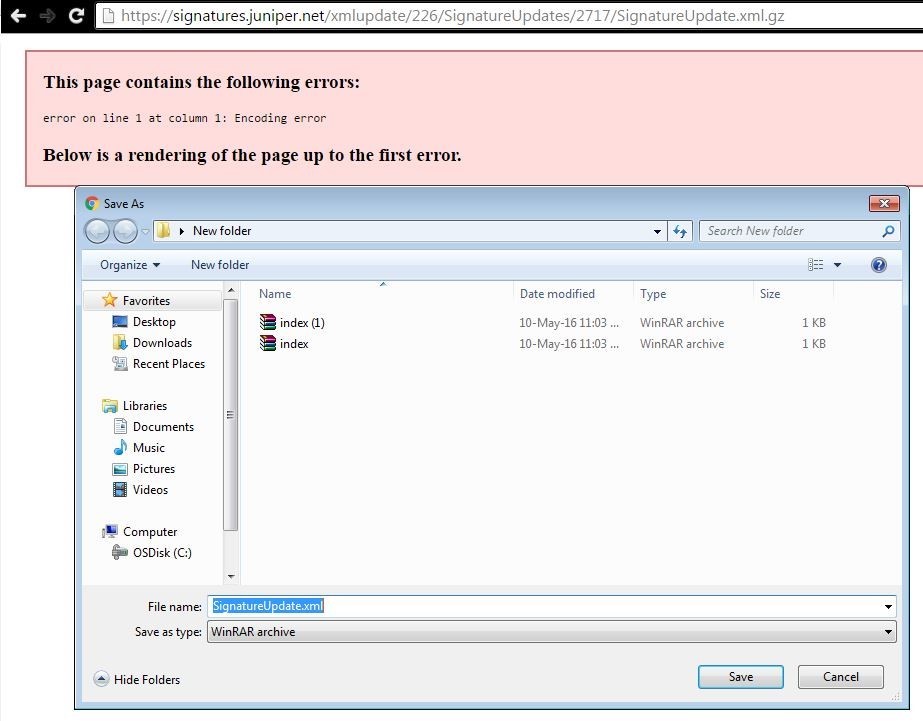The width and height of the screenshot is (923, 721).
Task: Open OSDisk (C:) drive
Action: pyautogui.click(x=162, y=553)
